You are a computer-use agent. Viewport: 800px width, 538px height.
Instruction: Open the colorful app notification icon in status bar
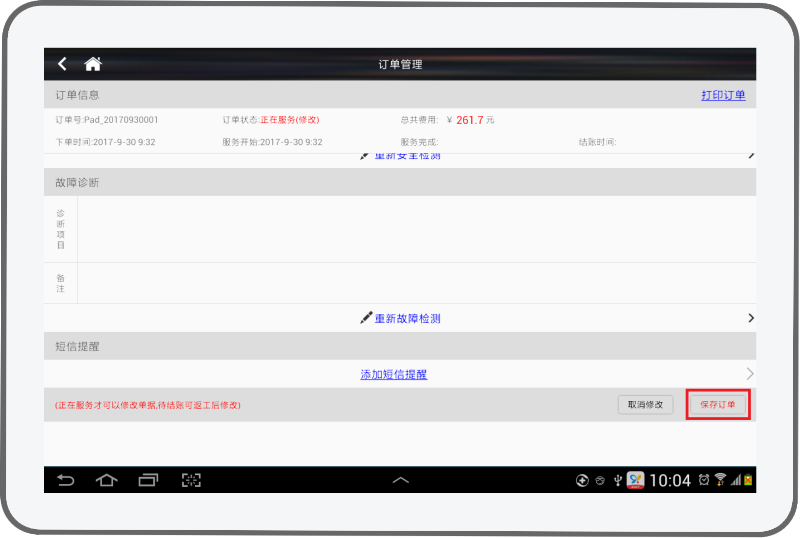635,480
